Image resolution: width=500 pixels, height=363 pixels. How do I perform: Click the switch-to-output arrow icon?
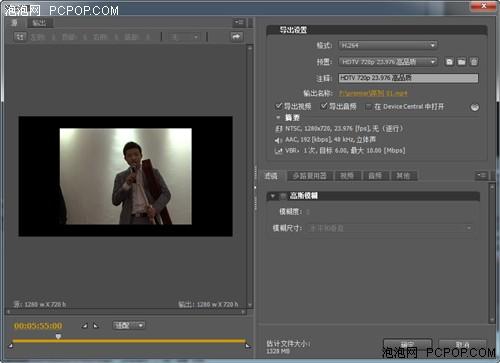[x=236, y=36]
